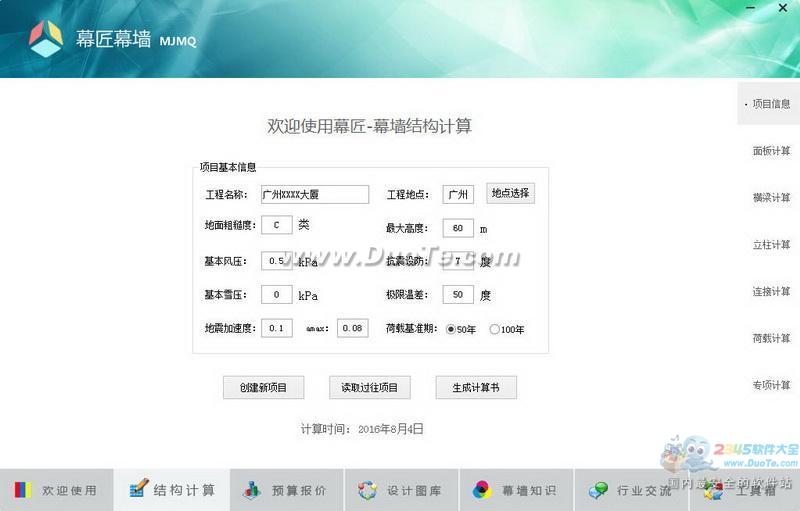Go to the 设计图库 tab
The width and height of the screenshot is (800, 511).
402,490
